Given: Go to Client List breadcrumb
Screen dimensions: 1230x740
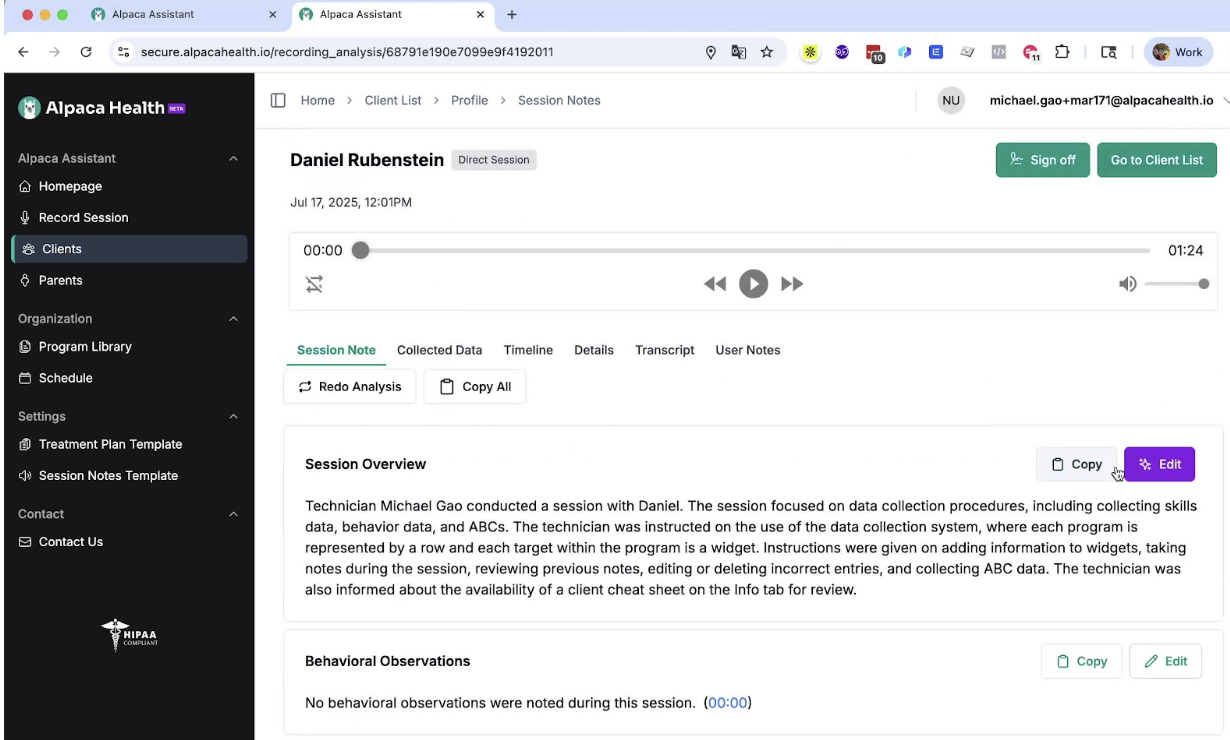Looking at the screenshot, I should click(x=393, y=100).
